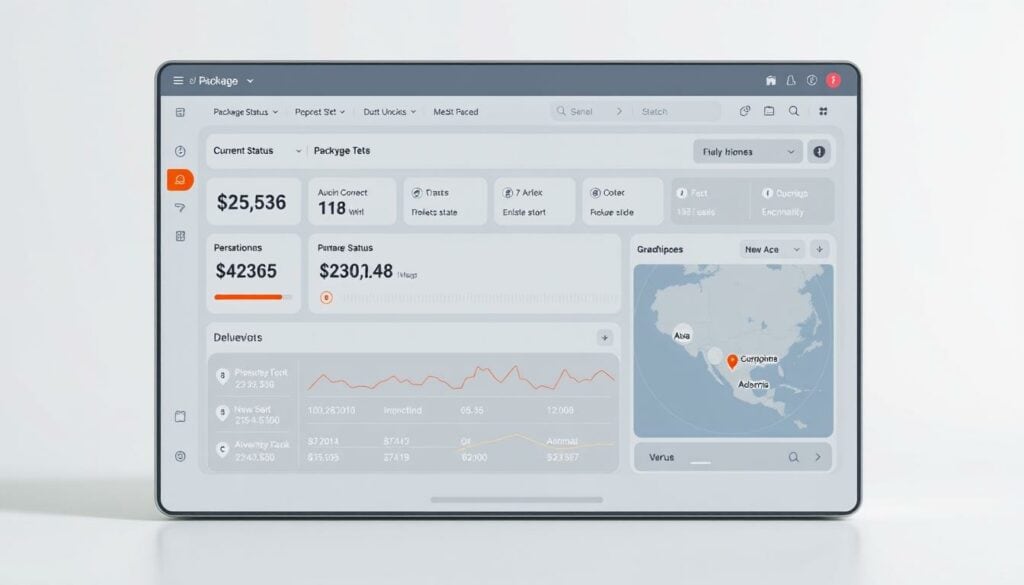Open the Tiasts Rolets state card
This screenshot has width=1024, height=585.
(x=445, y=202)
